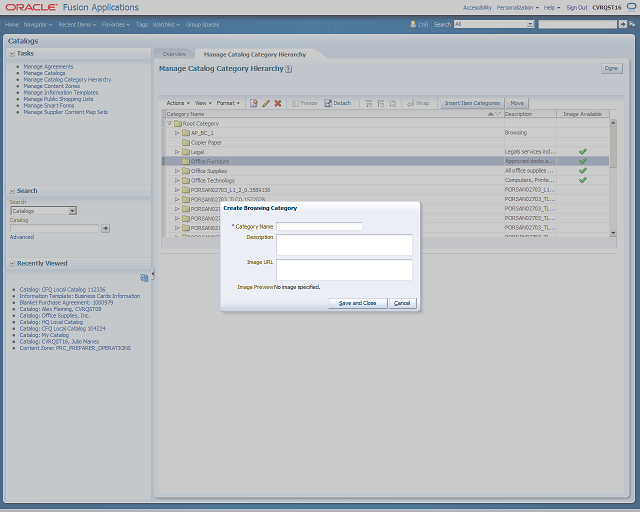Open the Catalogs search type dropdown
The height and width of the screenshot is (512, 640).
click(72, 211)
